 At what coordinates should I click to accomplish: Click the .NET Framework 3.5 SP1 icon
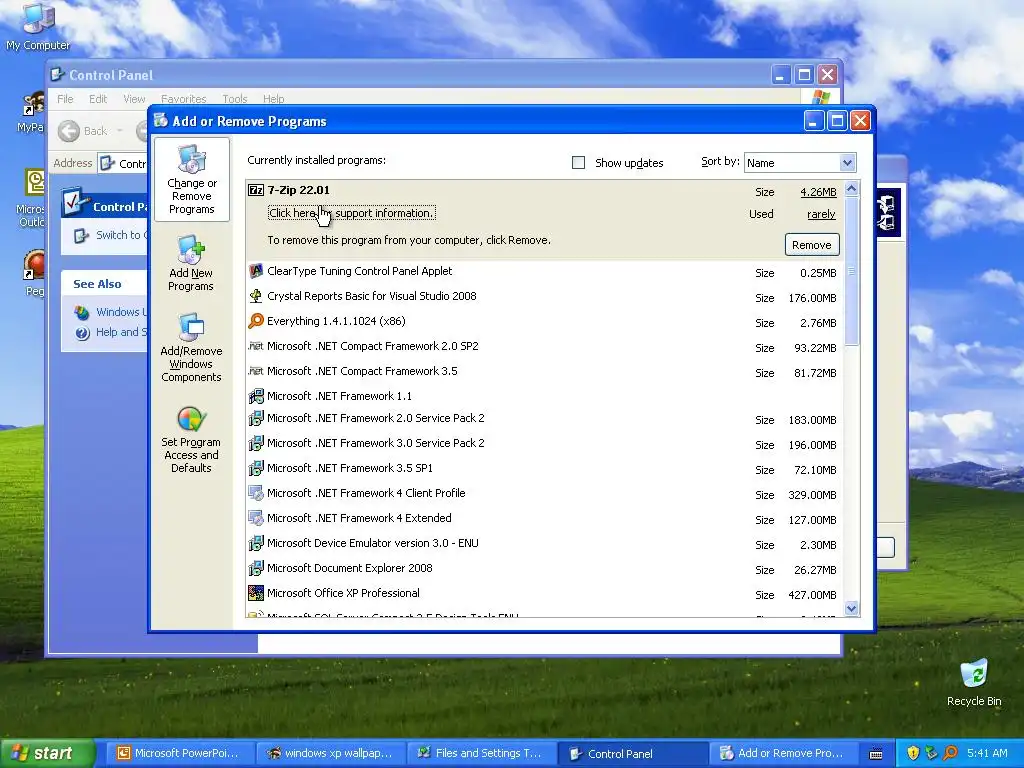pos(256,468)
